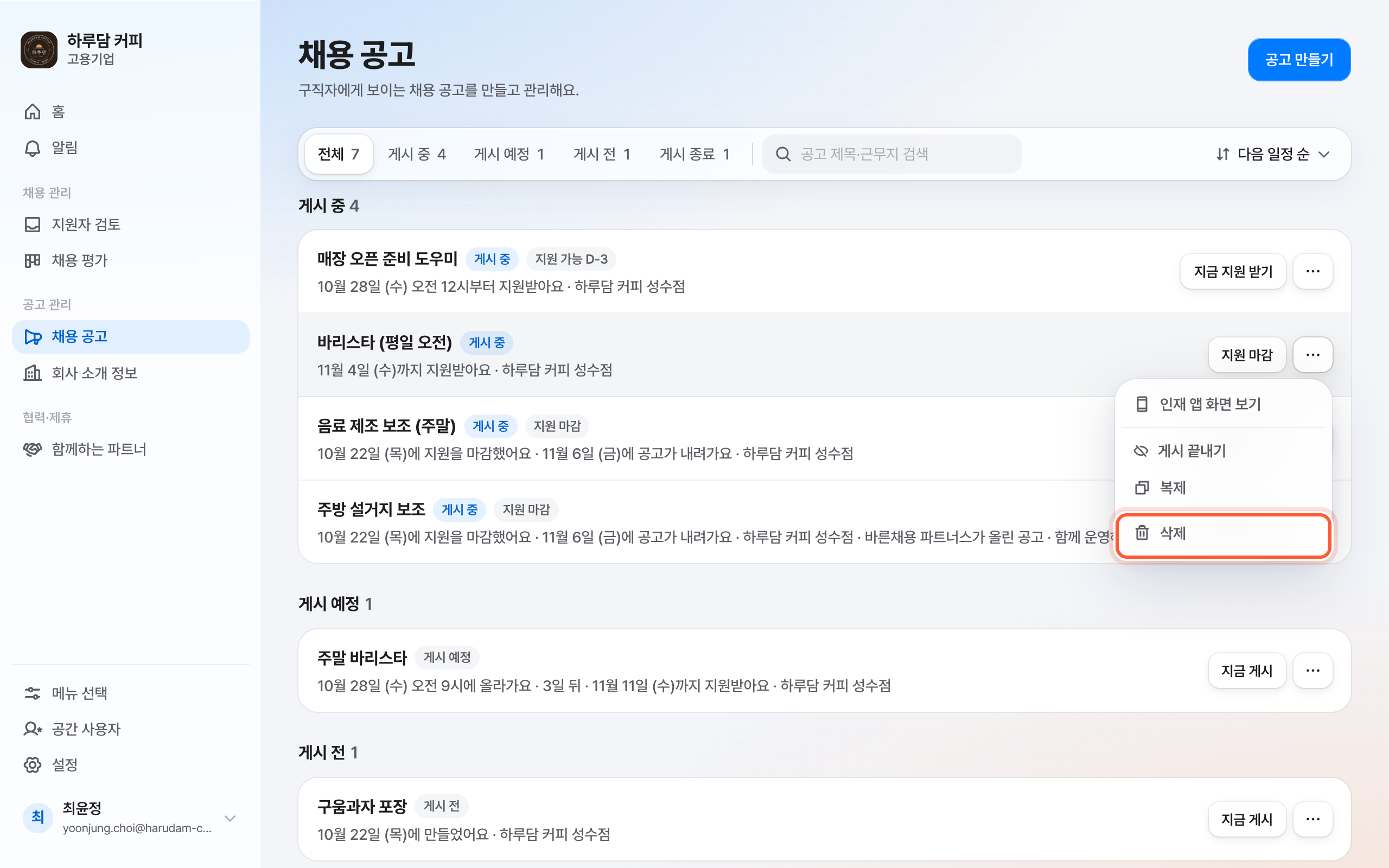Screen dimensions: 1389x868
Task: Open the 음료 제조 보조 (주말) posting
Action: tap(386, 426)
